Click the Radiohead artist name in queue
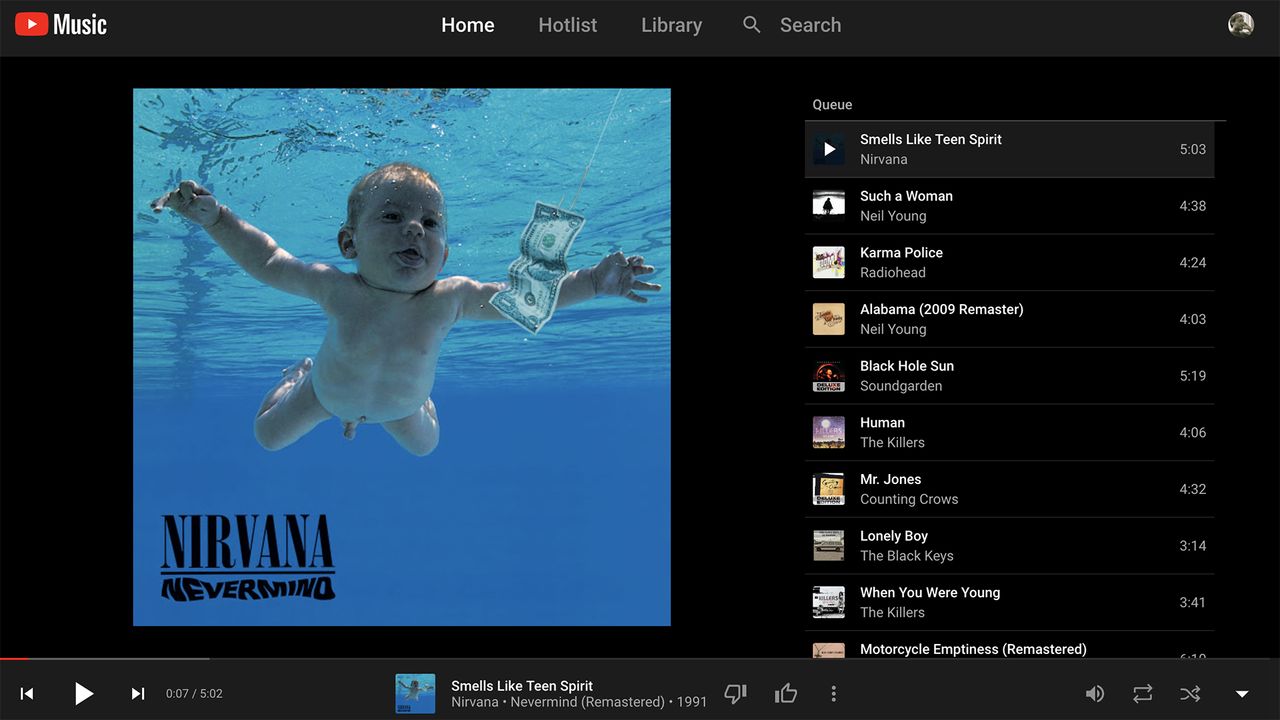The height and width of the screenshot is (720, 1280). pos(893,272)
